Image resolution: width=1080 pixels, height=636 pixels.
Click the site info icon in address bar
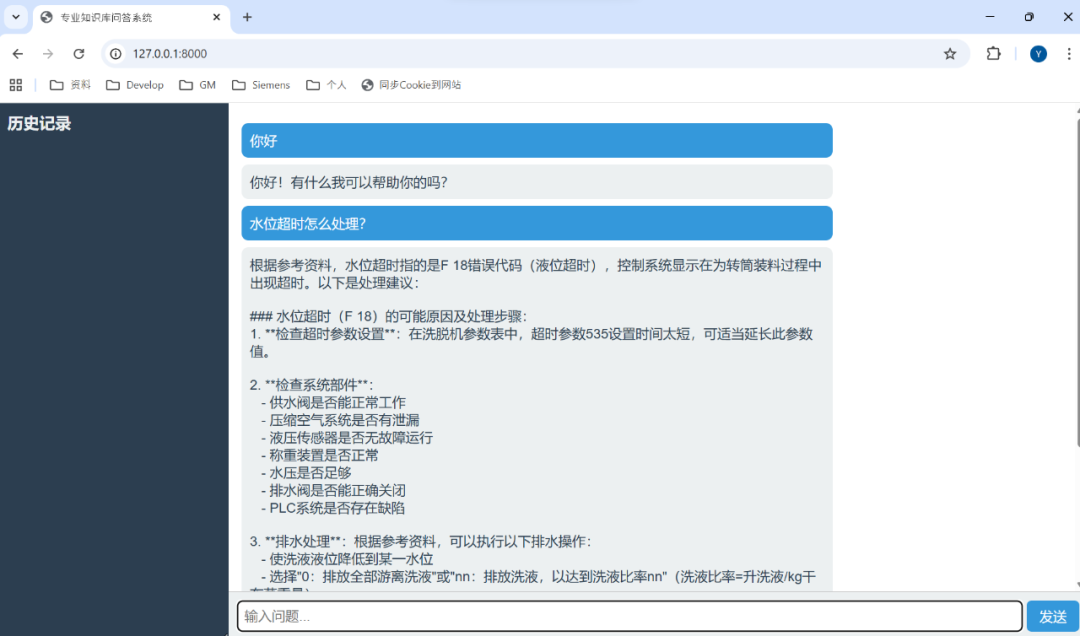(x=115, y=54)
